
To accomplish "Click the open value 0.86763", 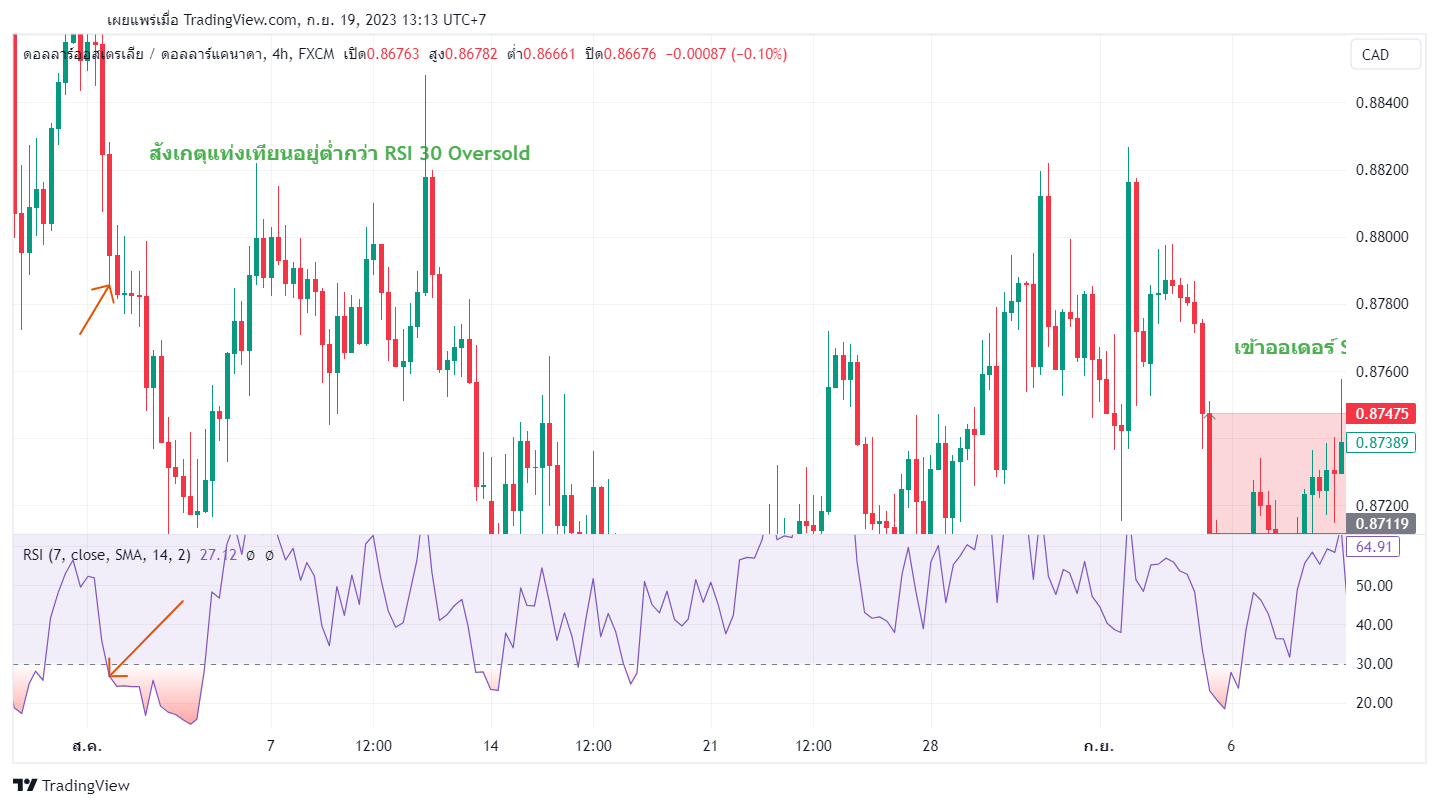I will point(393,54).
